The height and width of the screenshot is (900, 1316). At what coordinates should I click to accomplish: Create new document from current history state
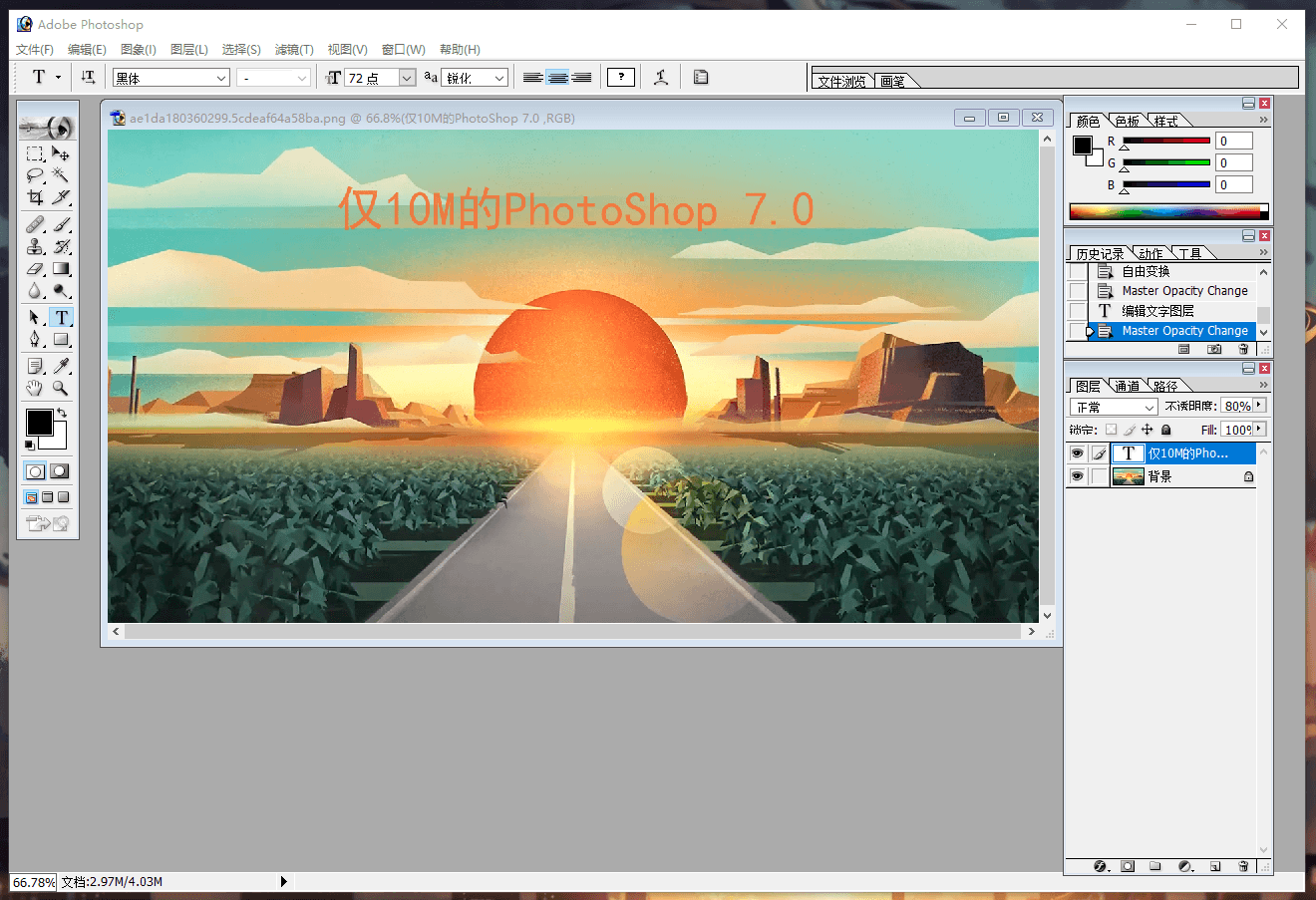point(1184,350)
